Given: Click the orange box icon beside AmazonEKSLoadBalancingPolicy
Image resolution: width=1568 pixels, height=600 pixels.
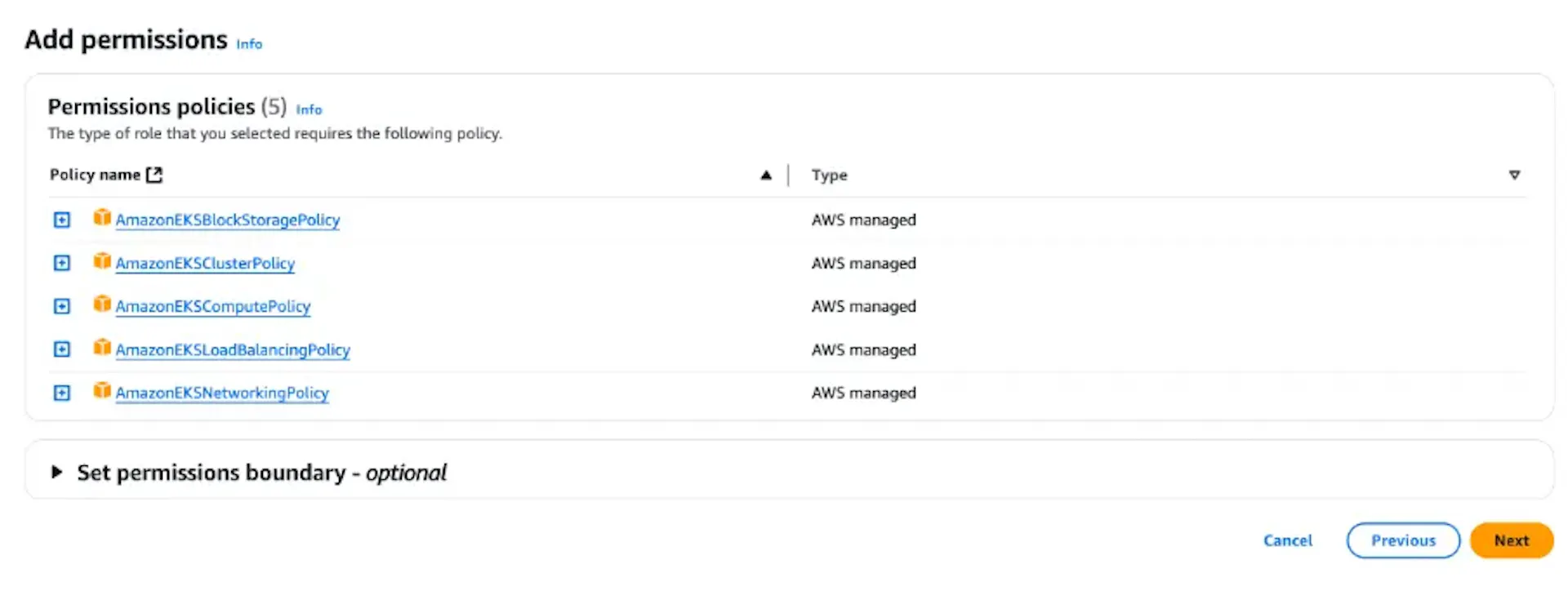Looking at the screenshot, I should [102, 347].
